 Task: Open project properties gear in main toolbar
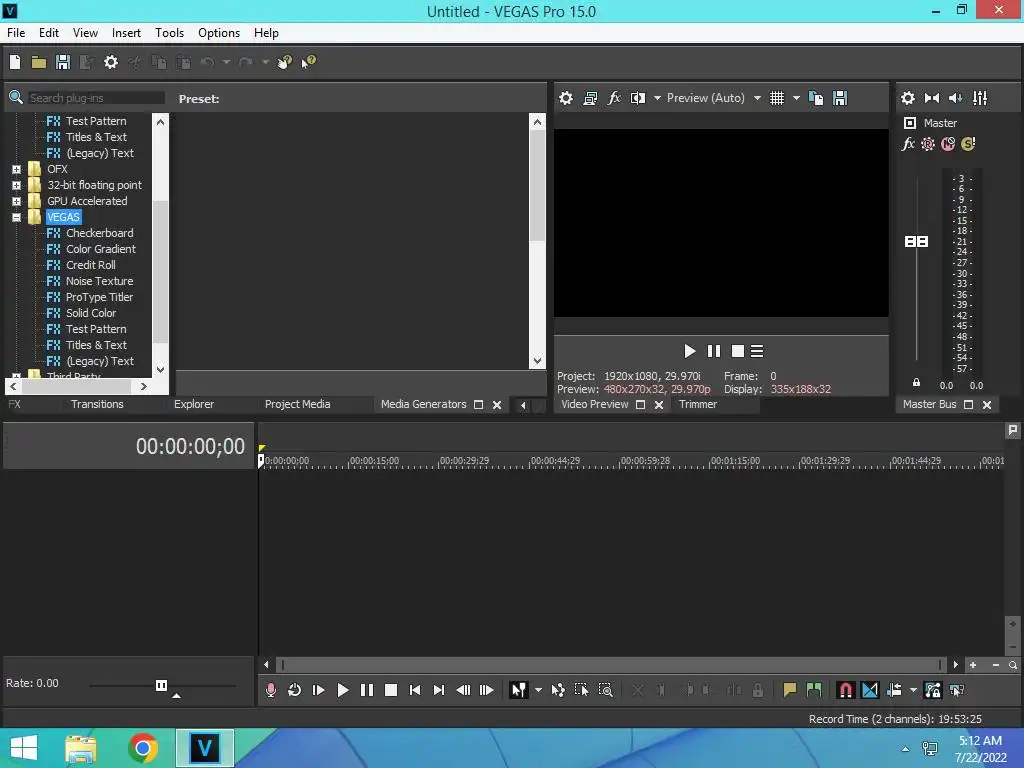point(111,62)
